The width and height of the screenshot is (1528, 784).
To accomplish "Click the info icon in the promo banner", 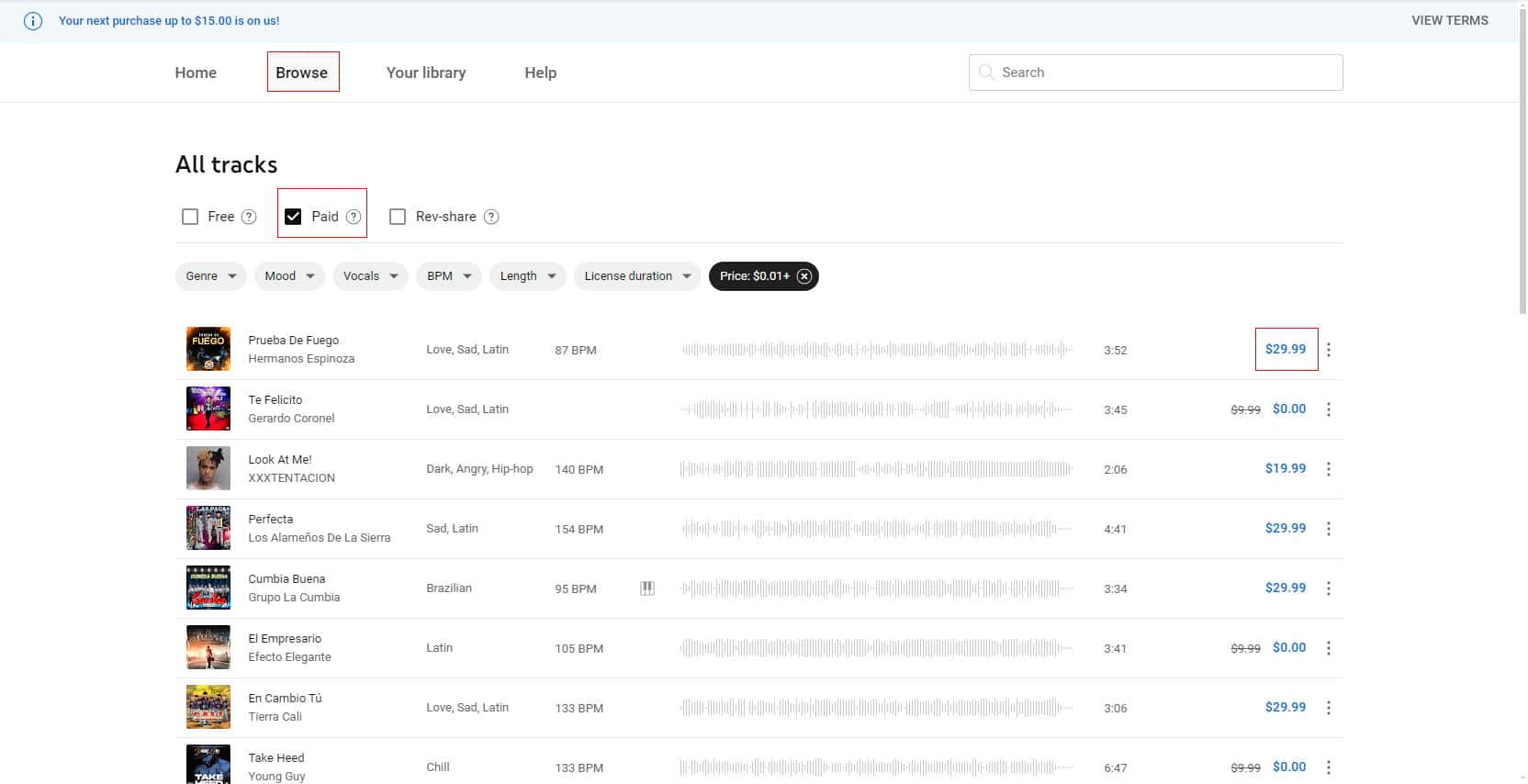I will tap(33, 21).
